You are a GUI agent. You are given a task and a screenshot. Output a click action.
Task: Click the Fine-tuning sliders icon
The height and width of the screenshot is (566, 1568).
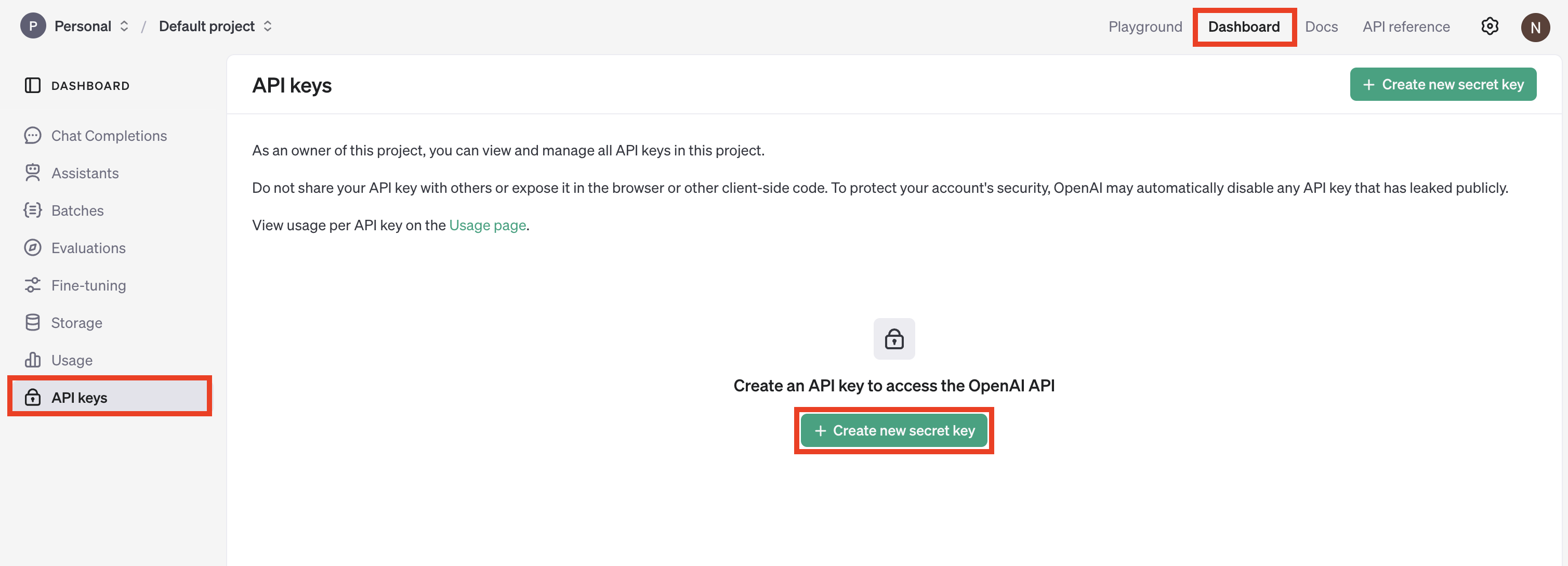pyautogui.click(x=32, y=285)
